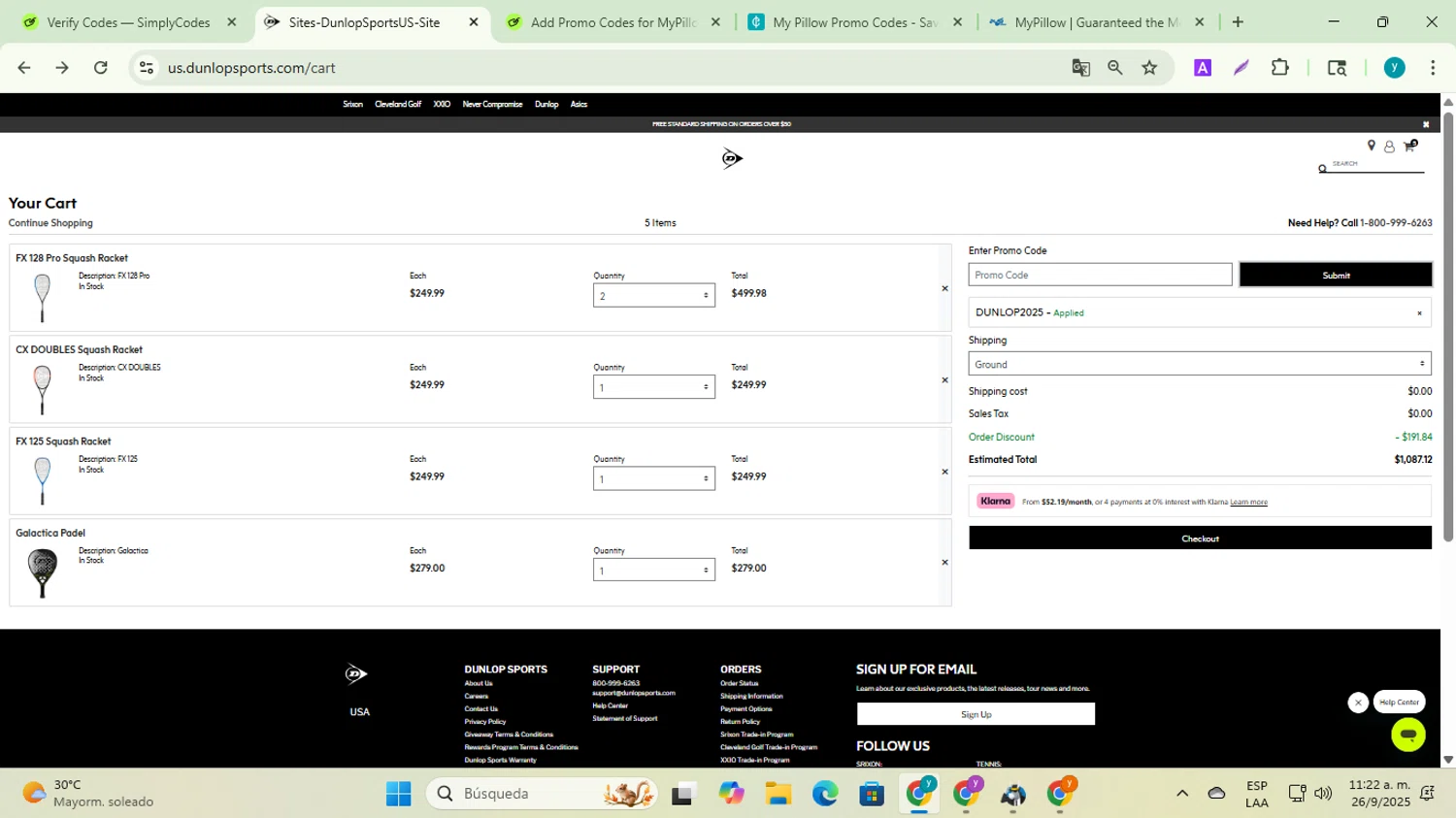The image size is (1456, 818).
Task: Click the zoom magnifier icon in address bar
Action: pos(1114,68)
